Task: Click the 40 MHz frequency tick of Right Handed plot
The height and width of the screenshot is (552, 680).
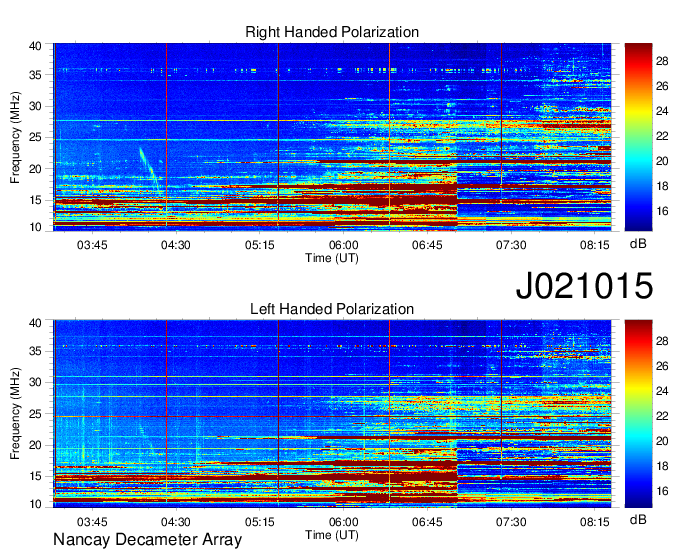Action: [36, 46]
